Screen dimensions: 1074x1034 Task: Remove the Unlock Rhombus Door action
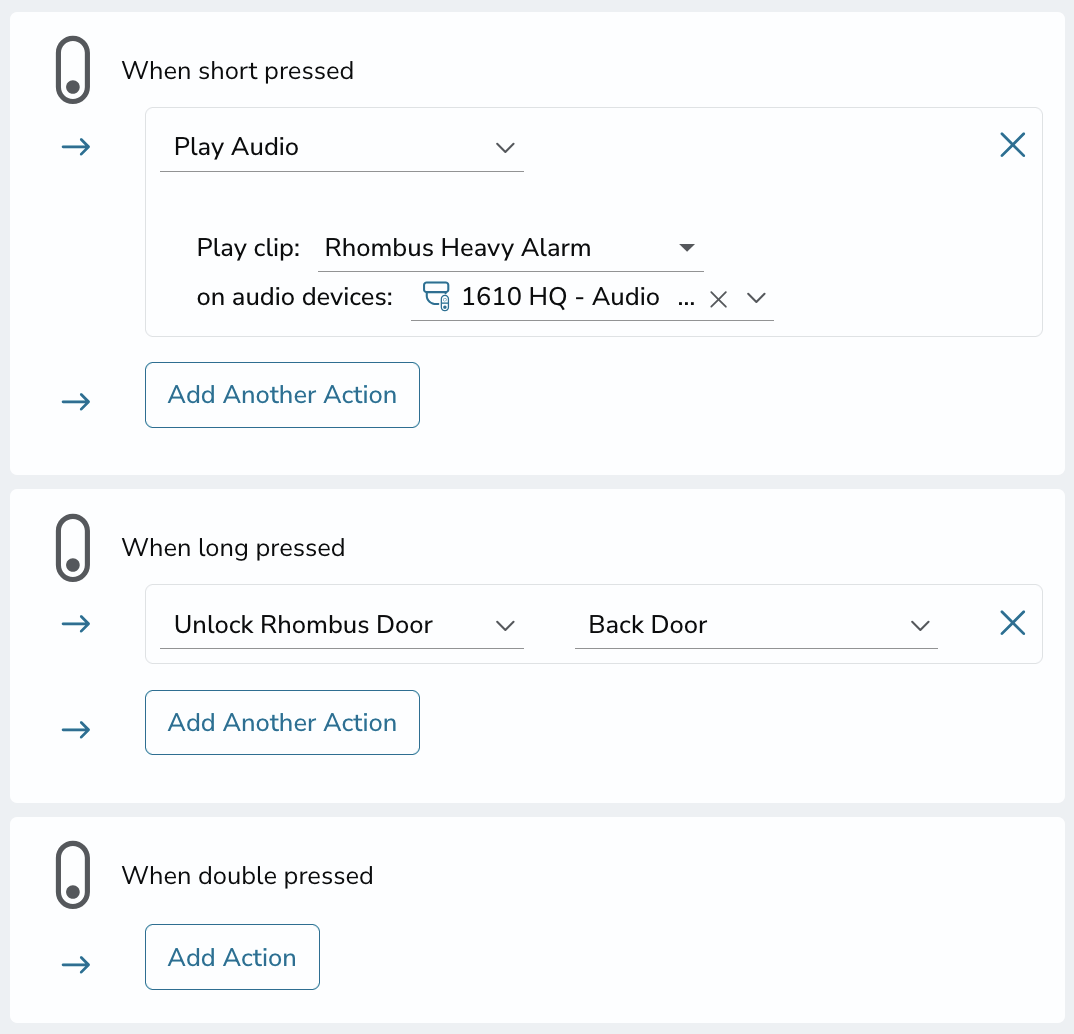(x=1012, y=623)
